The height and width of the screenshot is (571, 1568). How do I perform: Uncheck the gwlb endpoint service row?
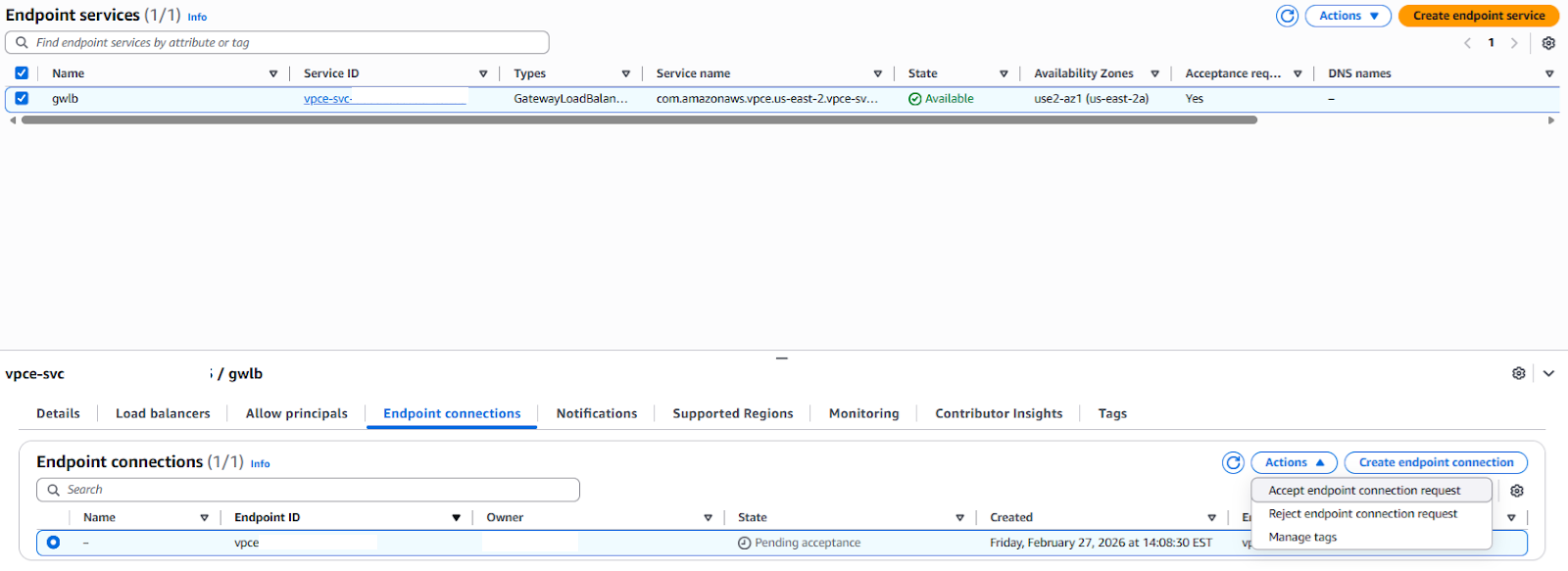[x=22, y=98]
